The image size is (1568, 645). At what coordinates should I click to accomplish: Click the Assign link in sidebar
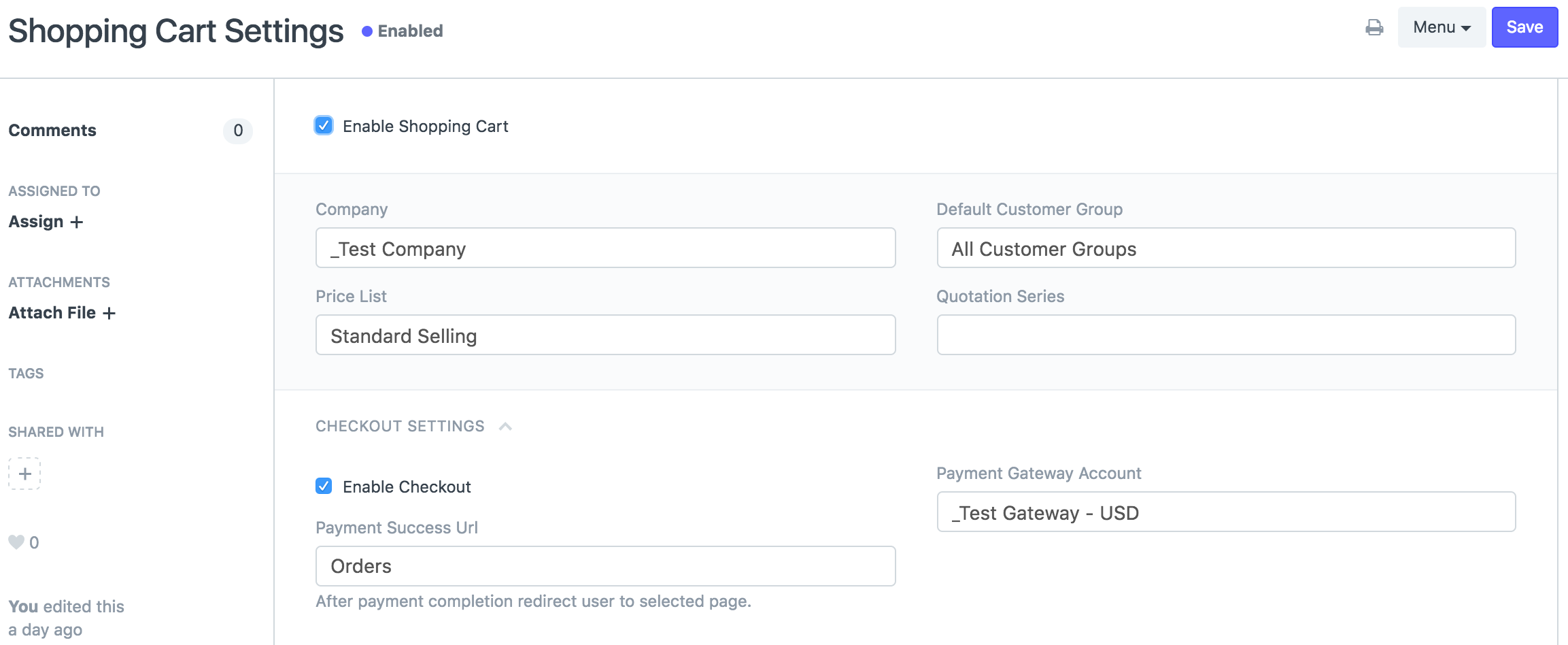36,222
